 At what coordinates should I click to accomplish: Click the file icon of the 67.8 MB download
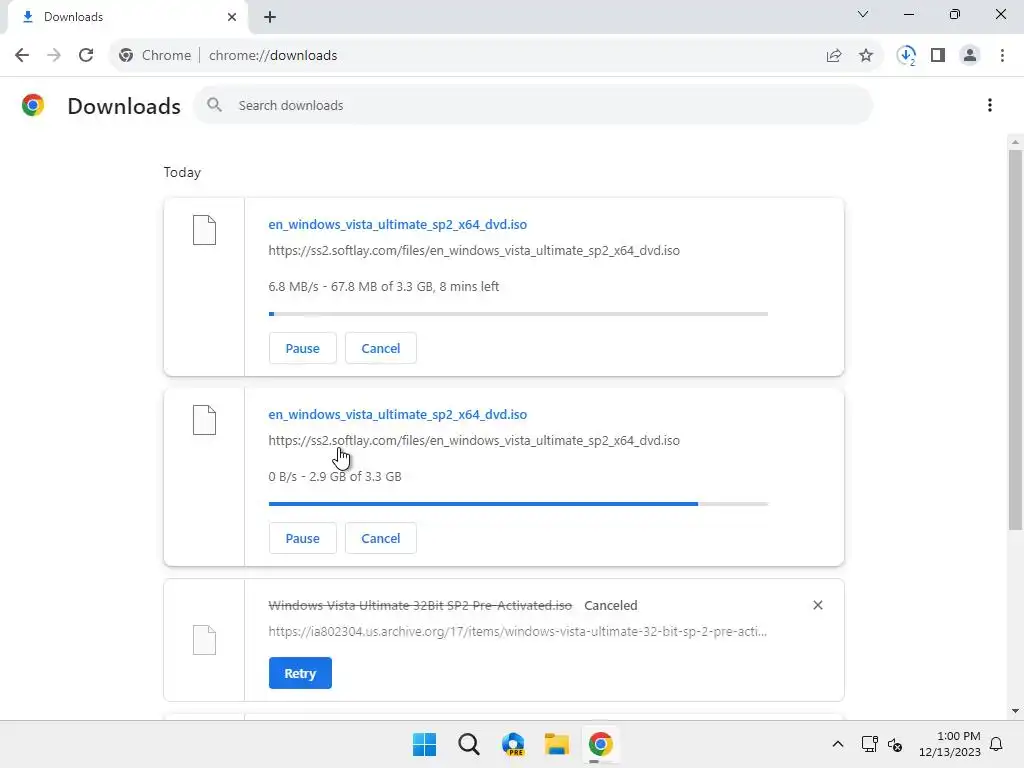pyautogui.click(x=204, y=230)
